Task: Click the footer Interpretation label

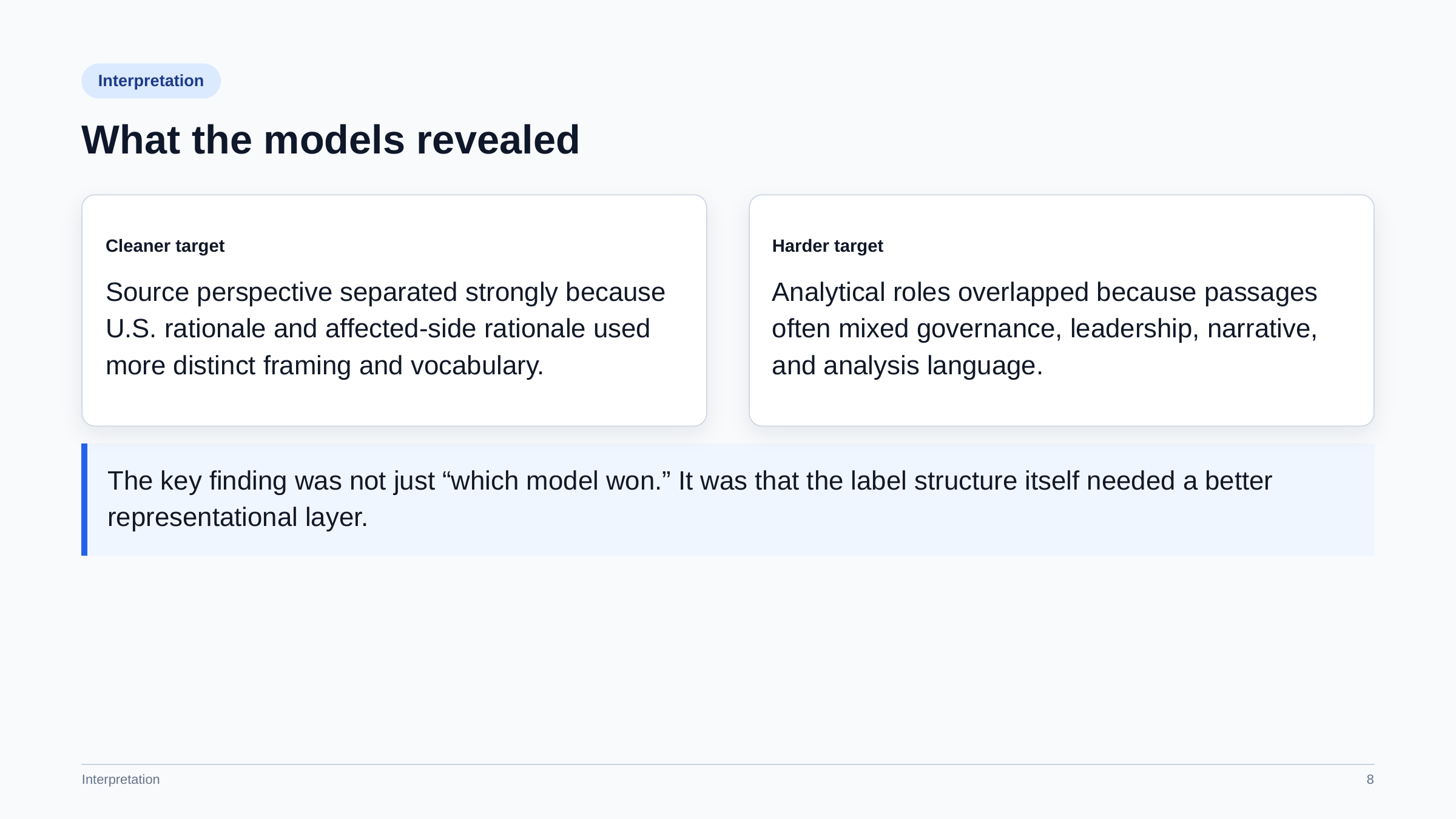Action: (121, 780)
